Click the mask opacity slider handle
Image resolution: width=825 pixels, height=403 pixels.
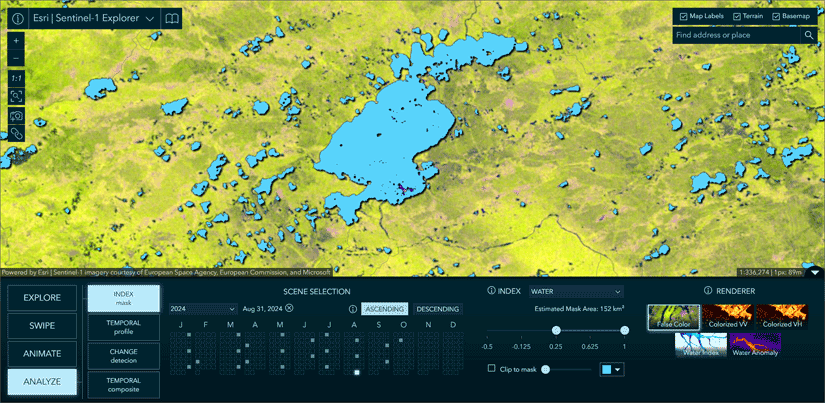[x=546, y=369]
